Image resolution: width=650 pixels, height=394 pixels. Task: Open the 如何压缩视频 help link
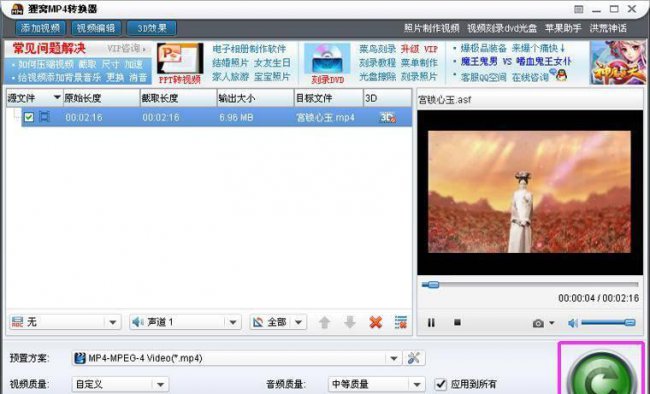46,64
